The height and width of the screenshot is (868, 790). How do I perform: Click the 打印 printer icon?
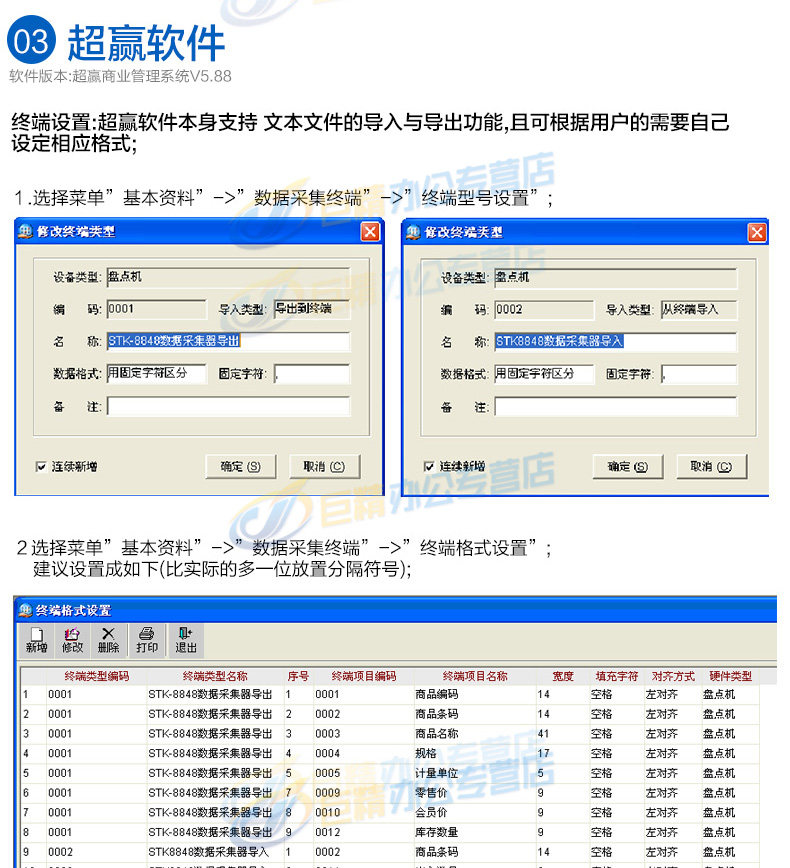[x=147, y=640]
